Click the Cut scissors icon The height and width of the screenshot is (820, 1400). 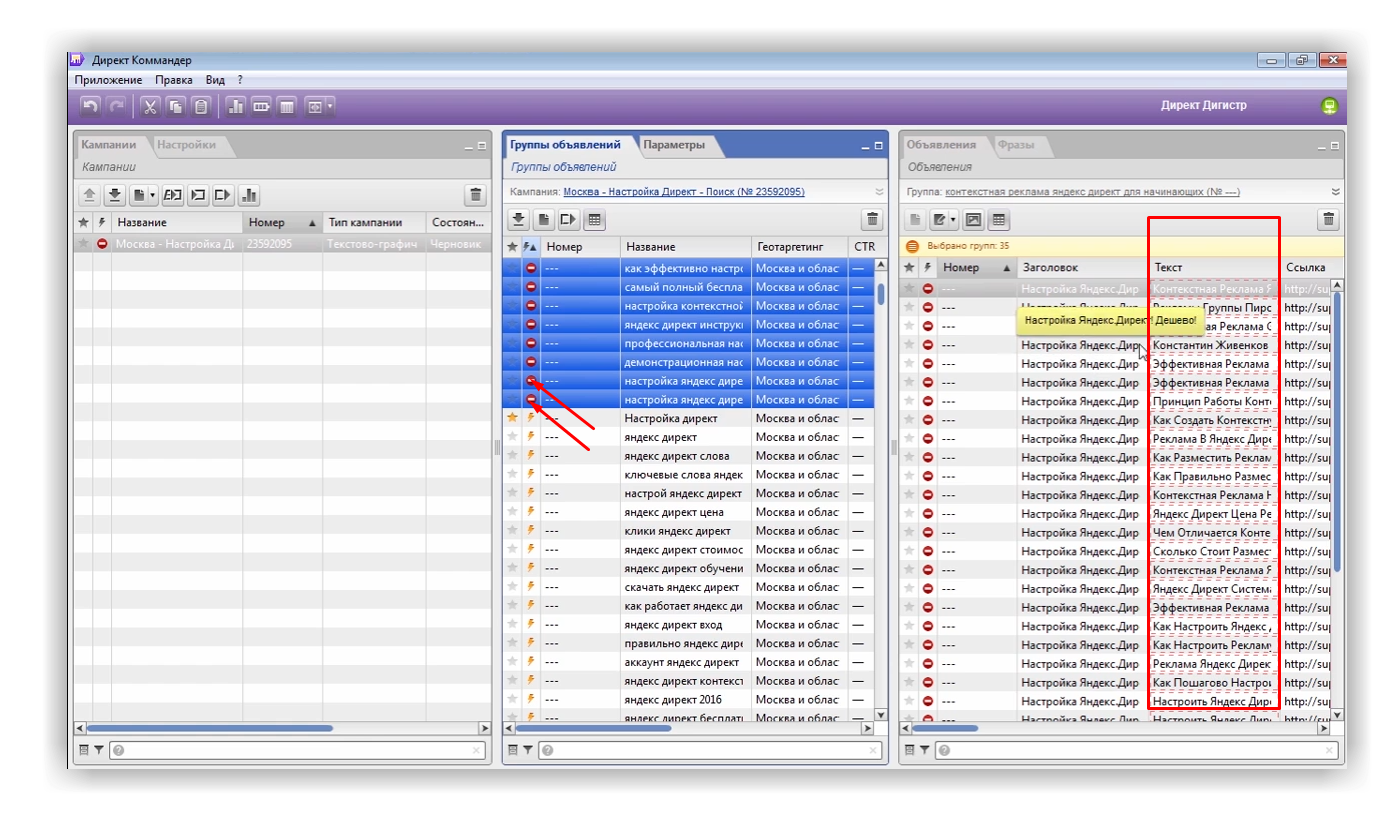(x=150, y=105)
